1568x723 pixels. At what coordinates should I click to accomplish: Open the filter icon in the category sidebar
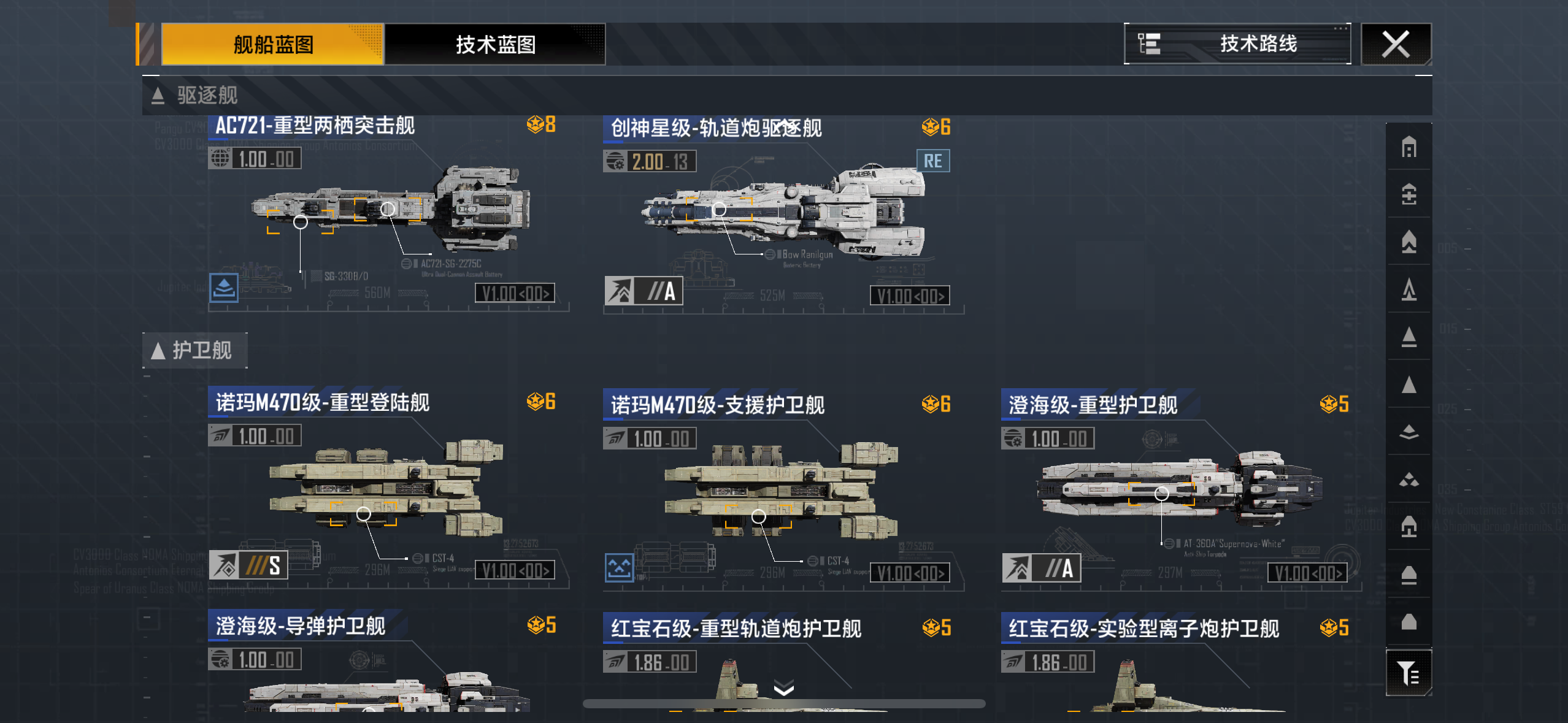[1409, 673]
